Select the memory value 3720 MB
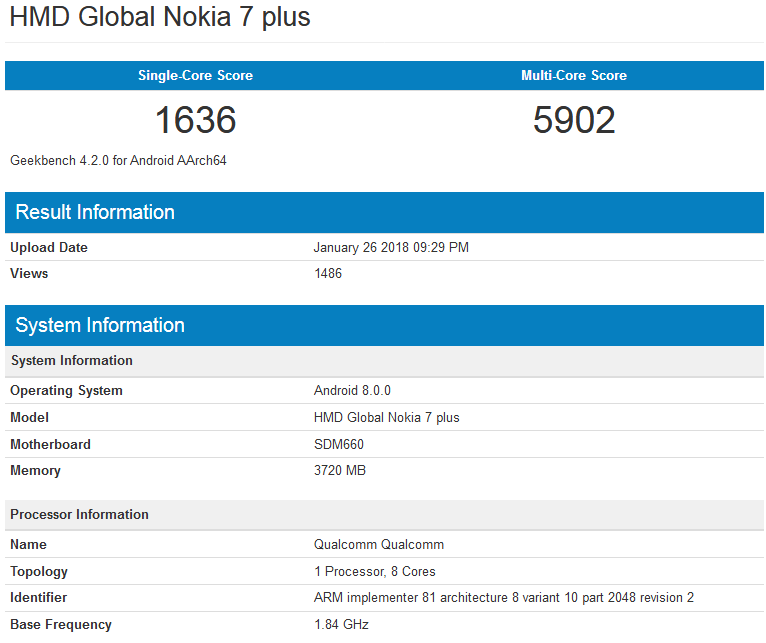 (x=340, y=471)
